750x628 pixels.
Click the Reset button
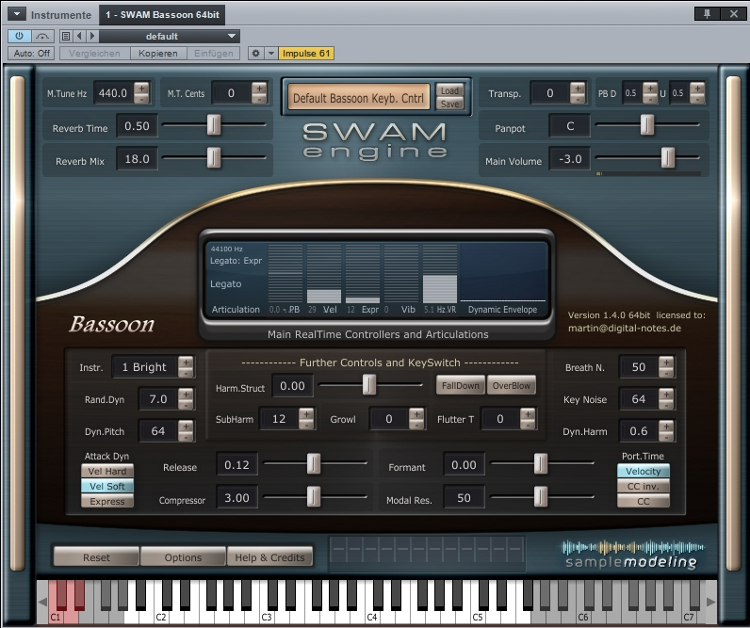(96, 557)
